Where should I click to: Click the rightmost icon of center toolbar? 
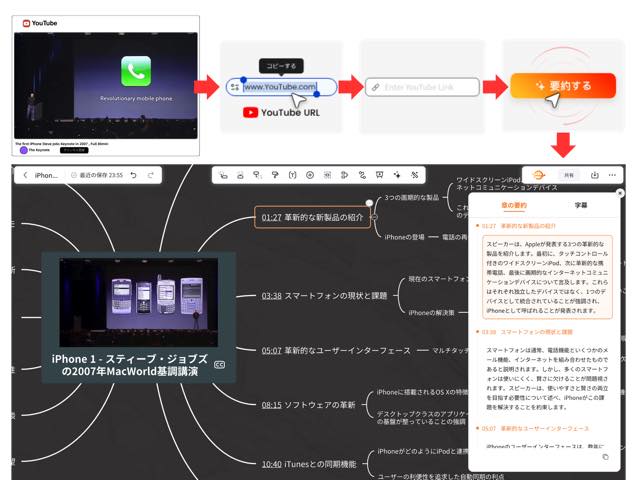[415, 175]
